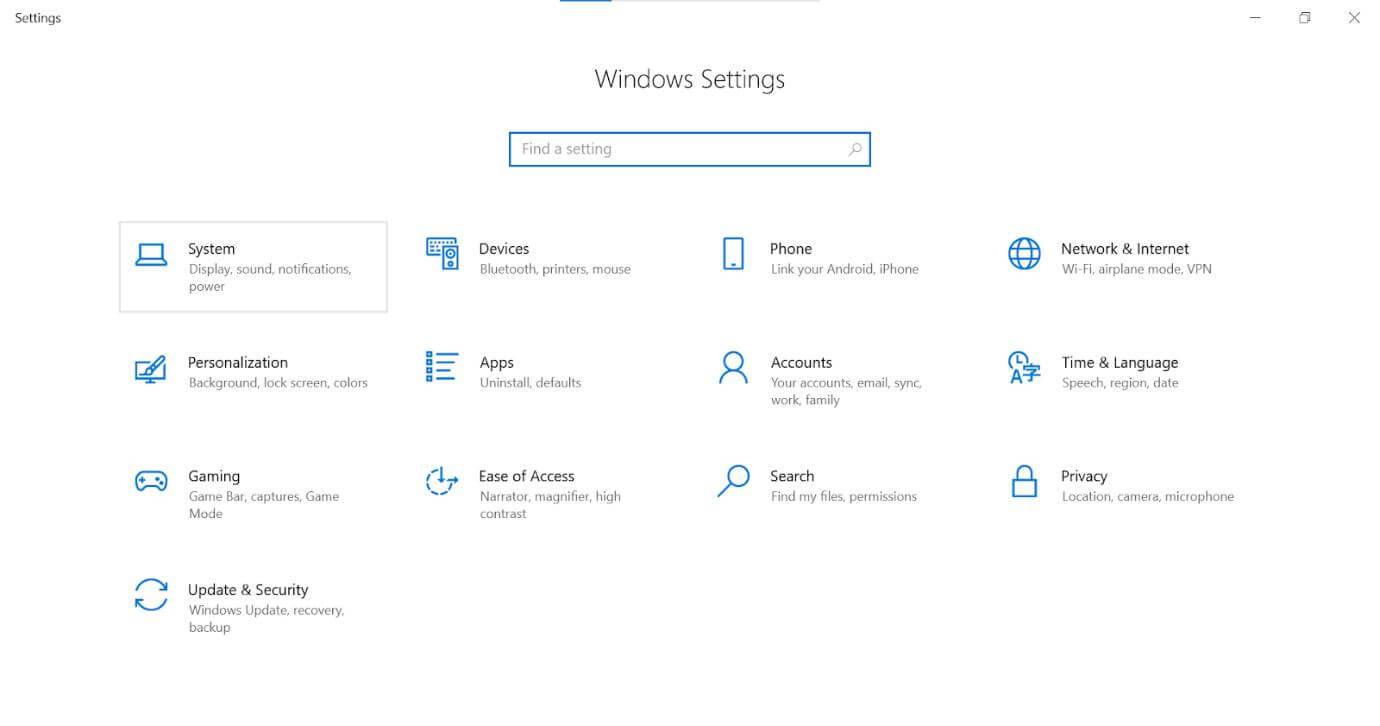Click the "Location, camera, microphone" text

point(1148,496)
